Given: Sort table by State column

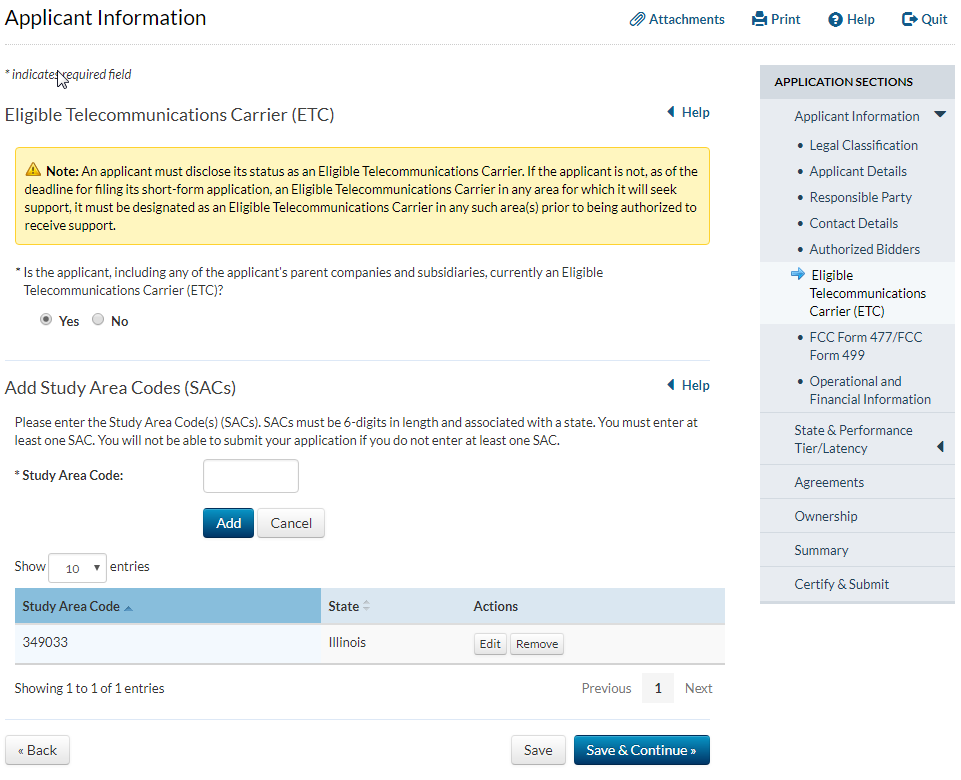Looking at the screenshot, I should (x=366, y=607).
